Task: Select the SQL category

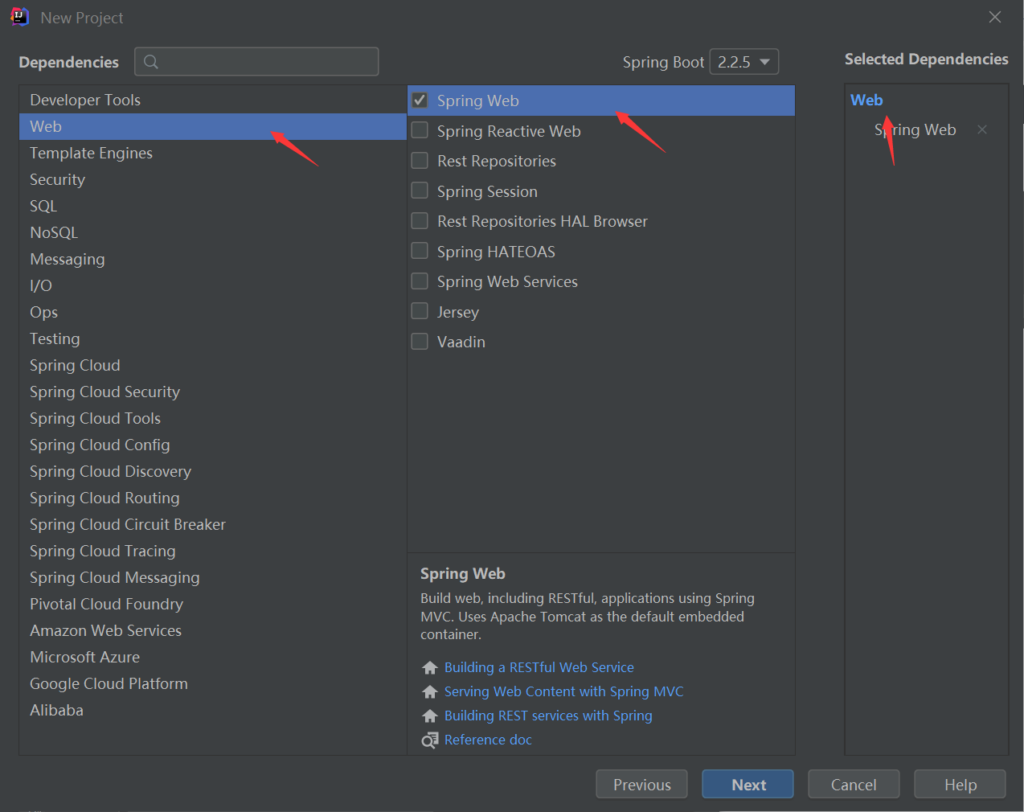Action: 213,206
